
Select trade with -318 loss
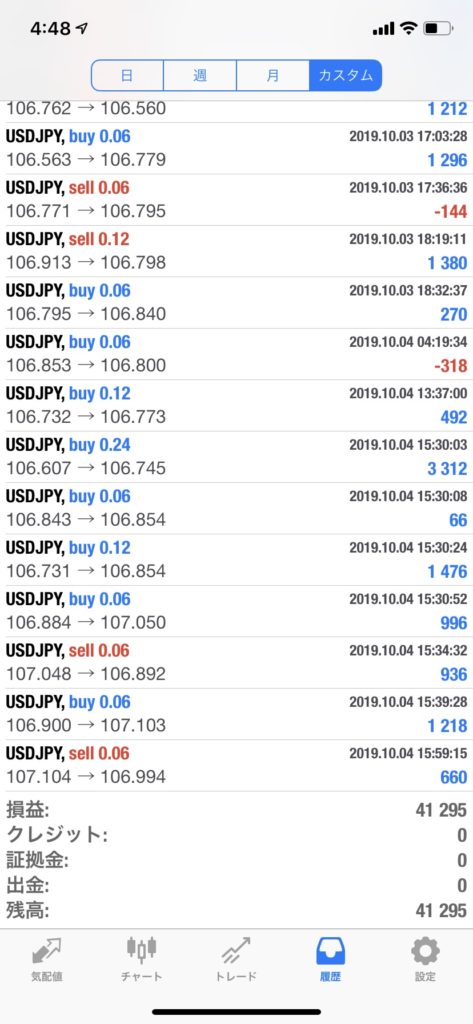pos(236,354)
